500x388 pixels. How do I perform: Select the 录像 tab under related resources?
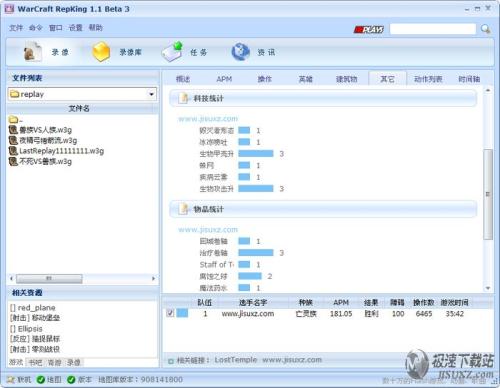point(74,362)
